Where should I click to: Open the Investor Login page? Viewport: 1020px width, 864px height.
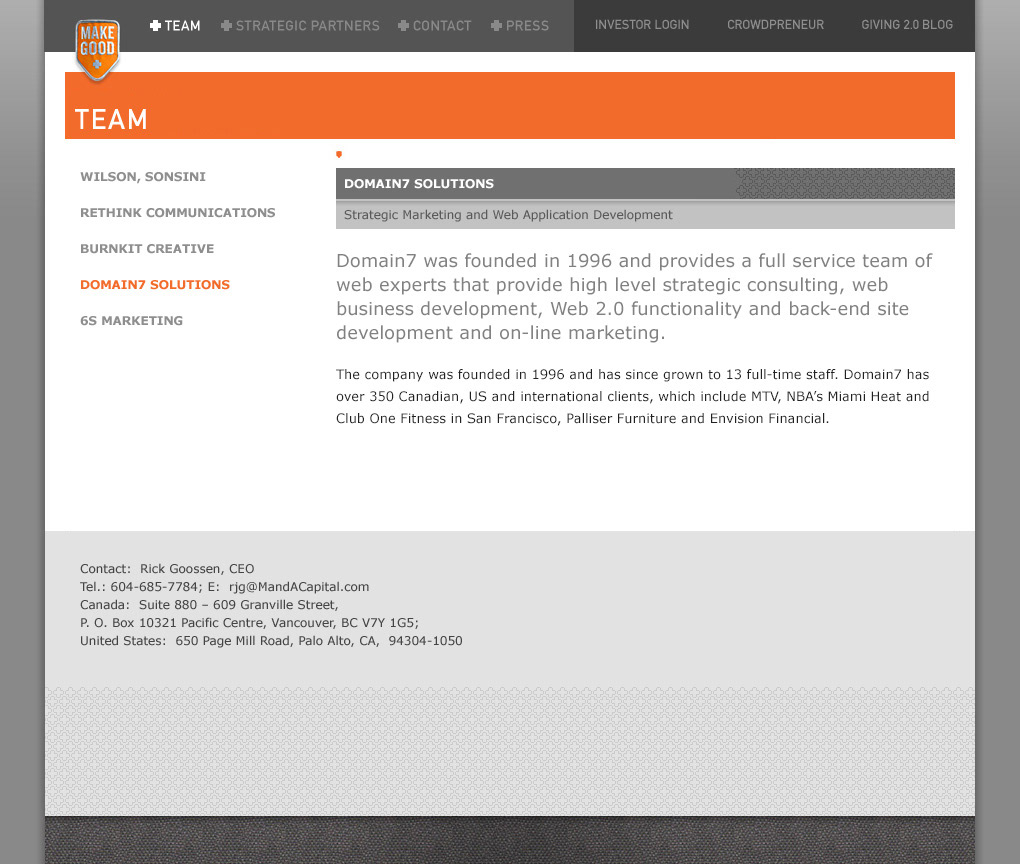(641, 25)
